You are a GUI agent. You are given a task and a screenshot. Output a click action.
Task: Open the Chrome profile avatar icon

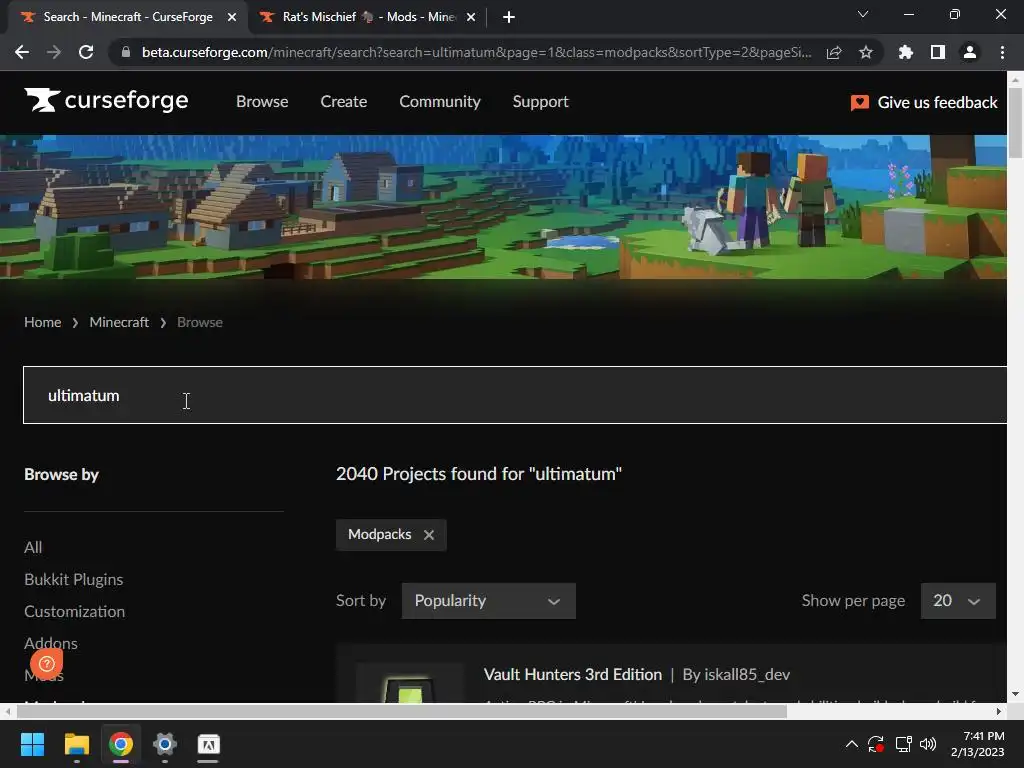point(970,52)
